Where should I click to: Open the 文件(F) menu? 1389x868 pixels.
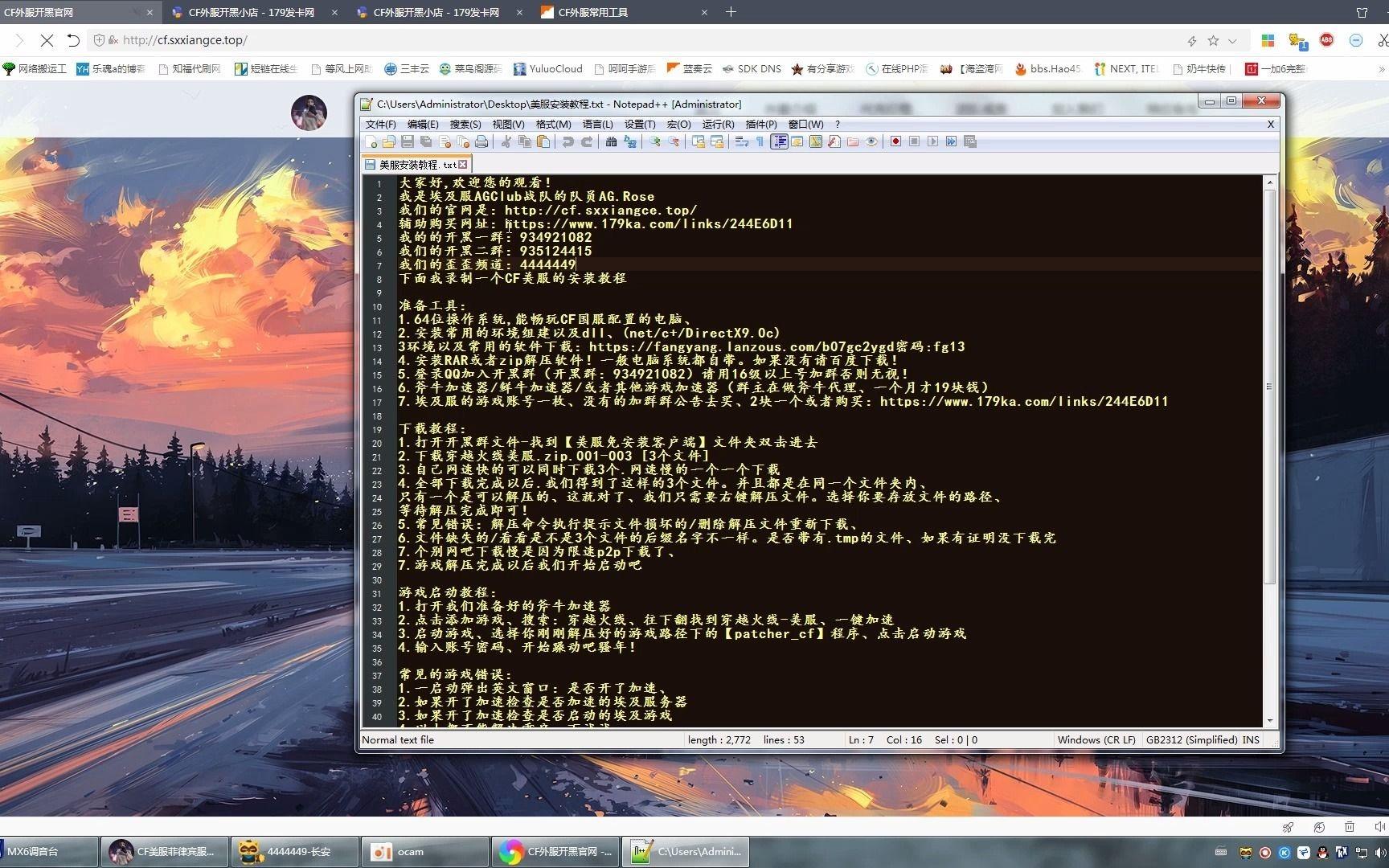(x=380, y=125)
